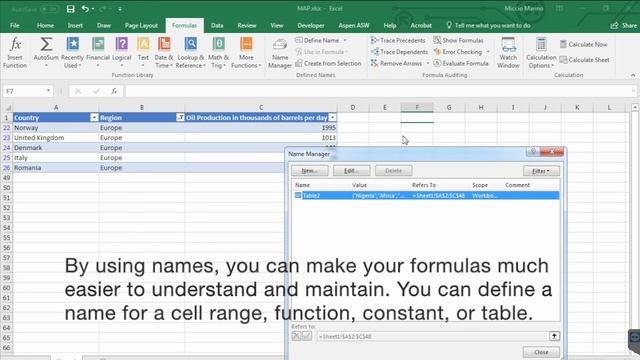The width and height of the screenshot is (640, 360).
Task: Click the Share button
Action: pyautogui.click(x=624, y=25)
